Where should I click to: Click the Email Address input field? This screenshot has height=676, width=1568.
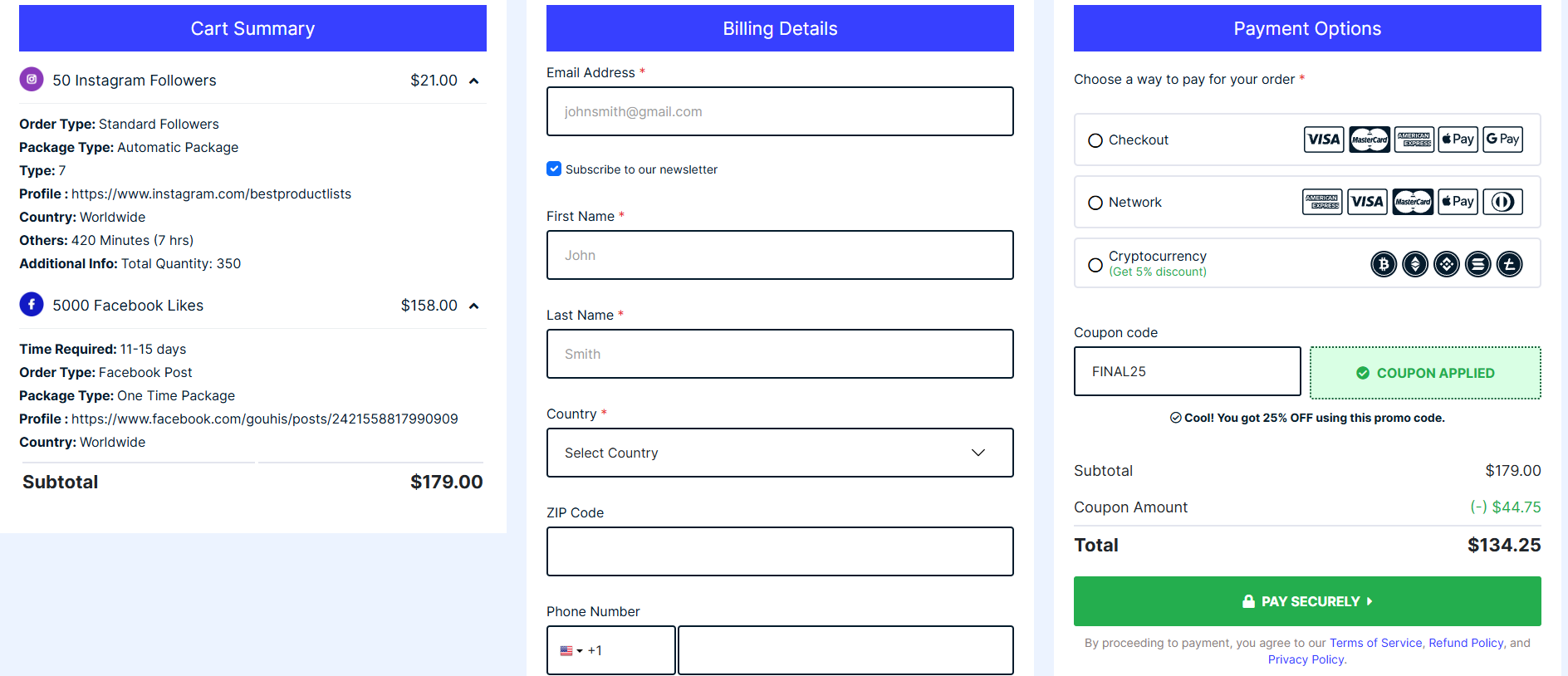780,111
